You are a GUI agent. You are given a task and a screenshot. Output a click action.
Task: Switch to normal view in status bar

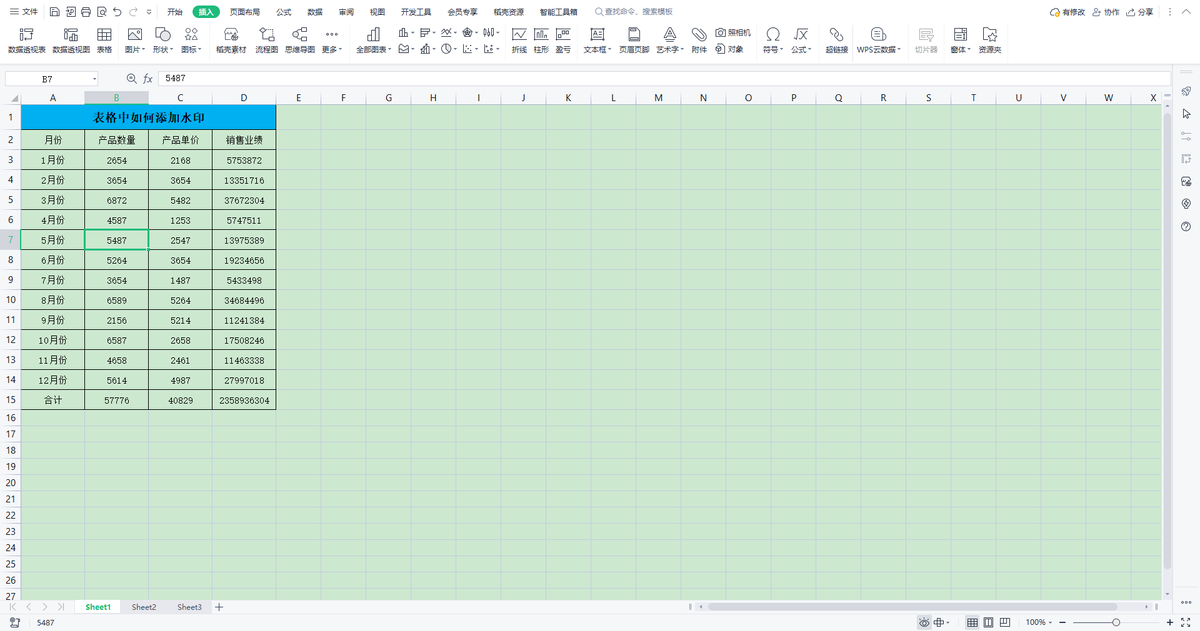[972, 622]
